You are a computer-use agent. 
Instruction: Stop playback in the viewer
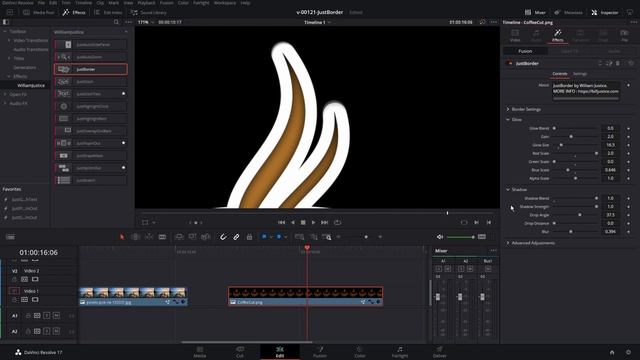click(303, 222)
